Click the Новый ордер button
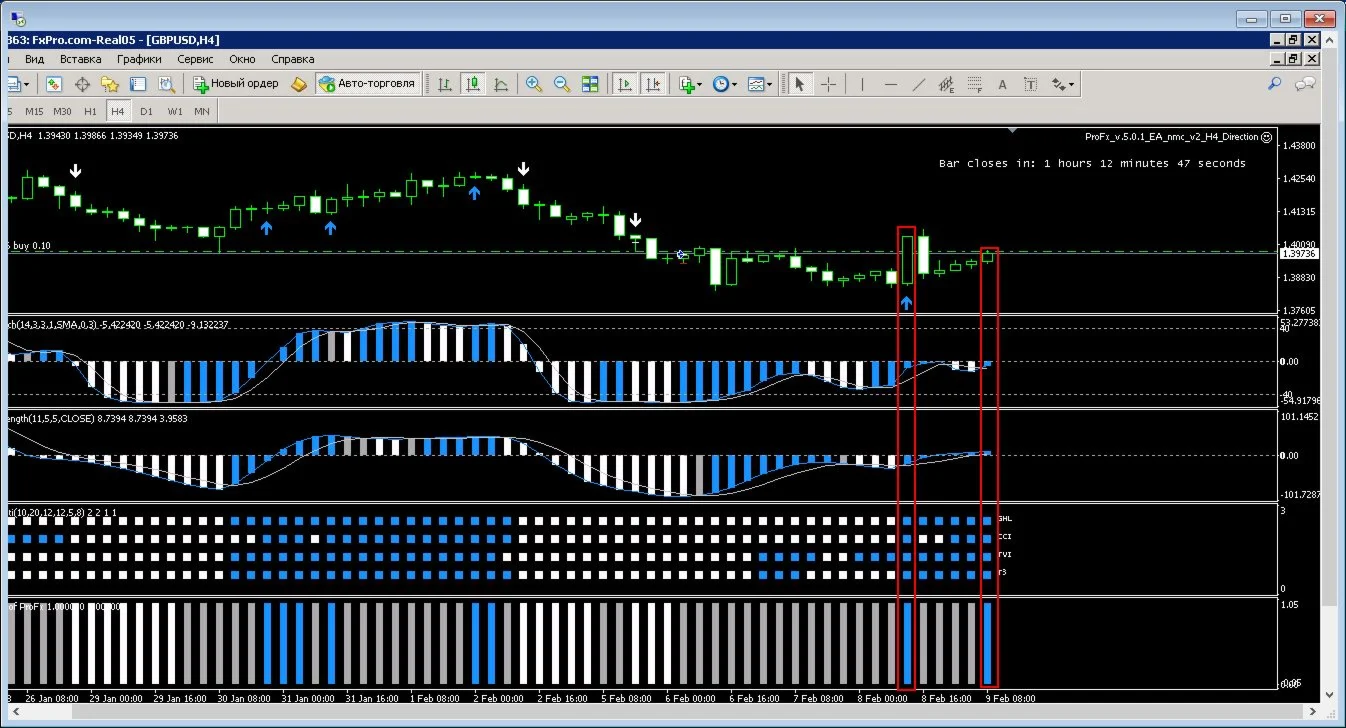Viewport: 1346px width, 728px height. [236, 85]
